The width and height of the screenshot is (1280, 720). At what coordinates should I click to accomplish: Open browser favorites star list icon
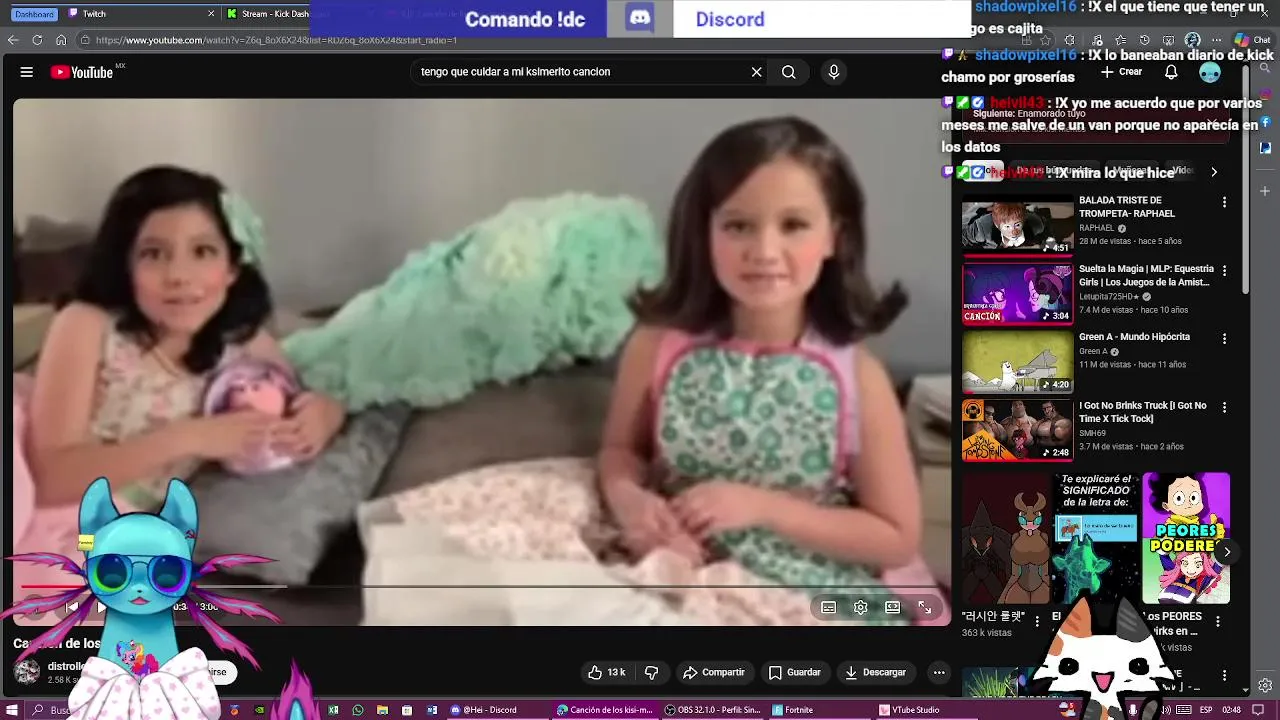1121,40
